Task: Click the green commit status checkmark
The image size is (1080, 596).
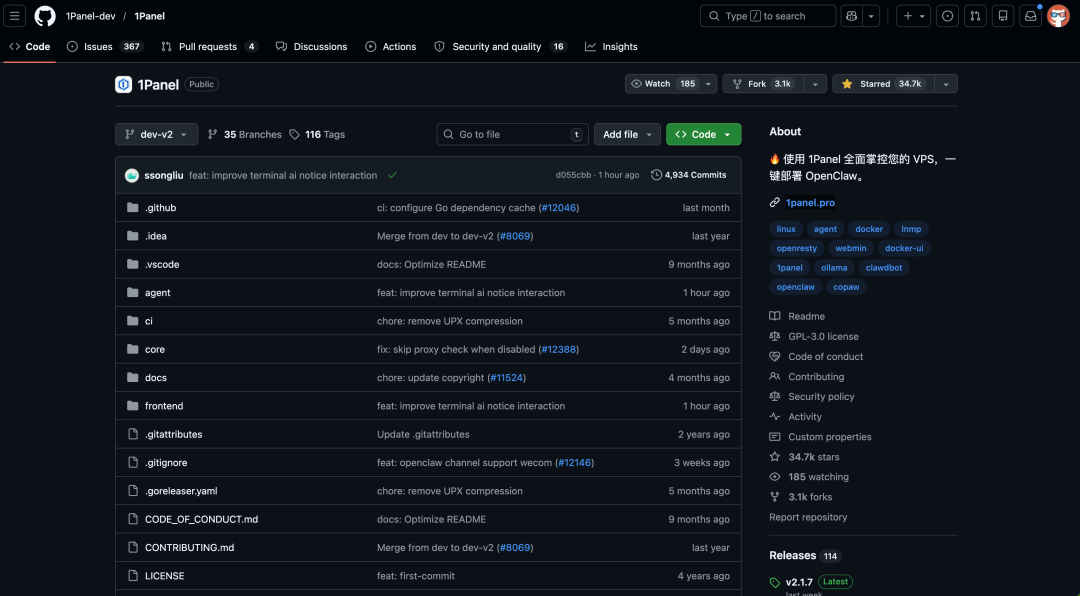Action: point(392,175)
